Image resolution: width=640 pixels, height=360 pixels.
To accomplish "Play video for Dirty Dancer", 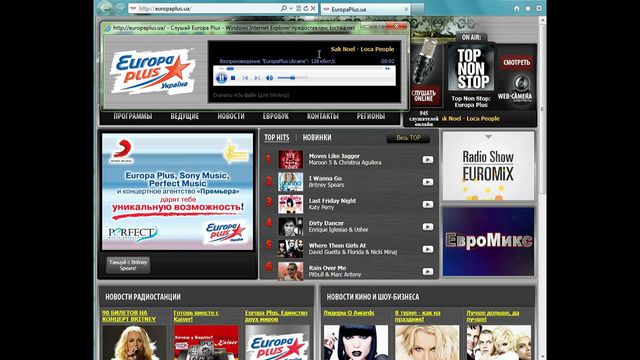I will pyautogui.click(x=427, y=227).
